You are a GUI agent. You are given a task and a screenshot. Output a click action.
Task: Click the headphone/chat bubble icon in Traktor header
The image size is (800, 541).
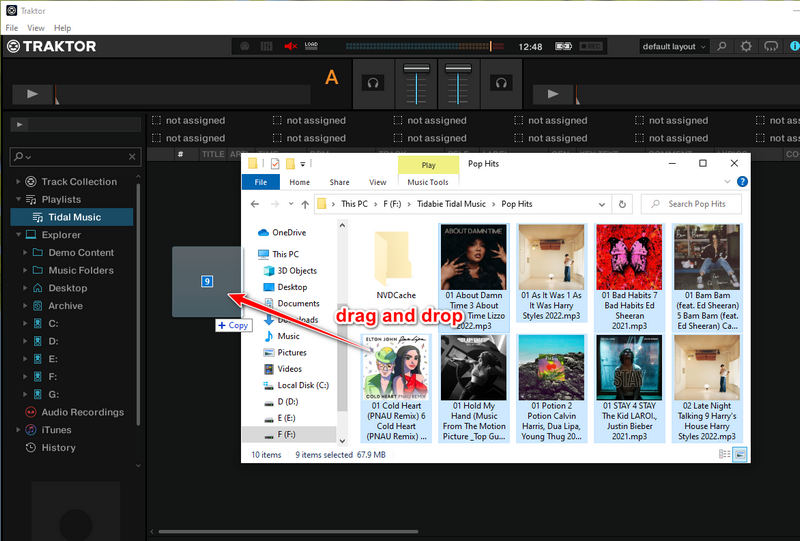point(771,46)
